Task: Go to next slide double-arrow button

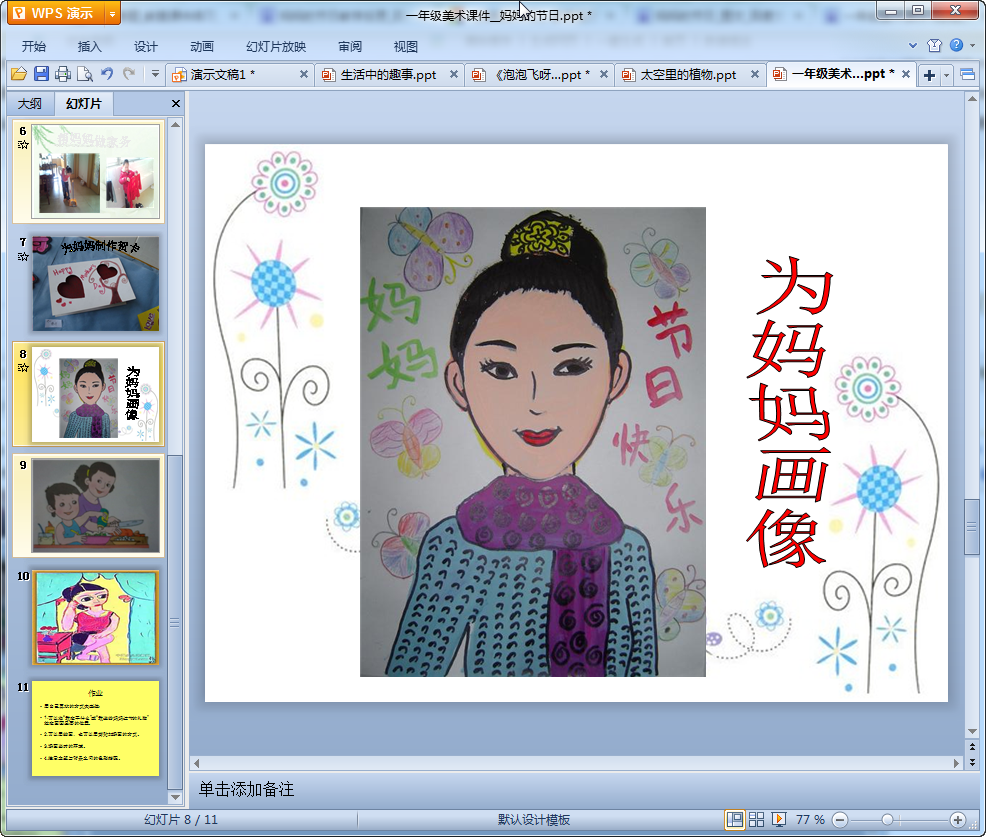Action: point(972,762)
